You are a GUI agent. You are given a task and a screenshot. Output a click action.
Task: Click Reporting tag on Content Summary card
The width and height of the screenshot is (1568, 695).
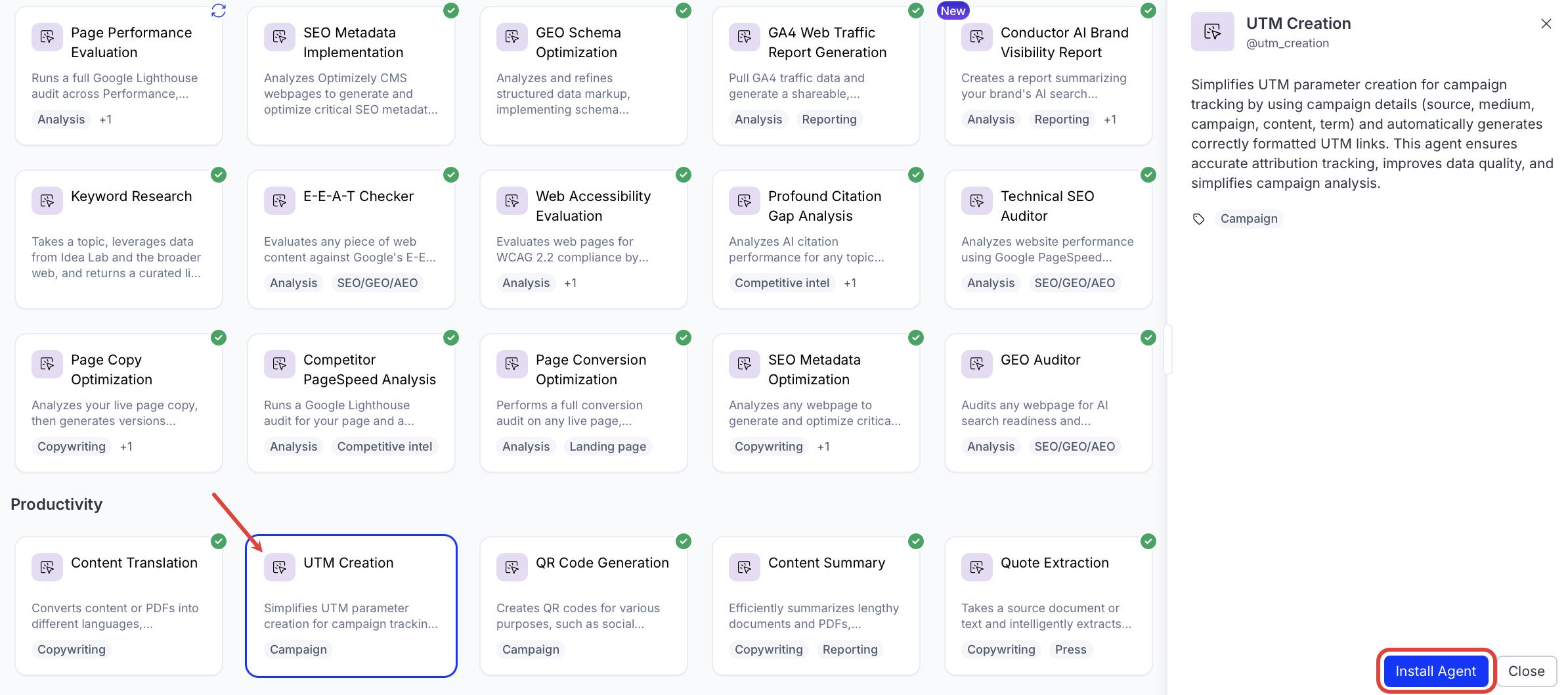850,650
